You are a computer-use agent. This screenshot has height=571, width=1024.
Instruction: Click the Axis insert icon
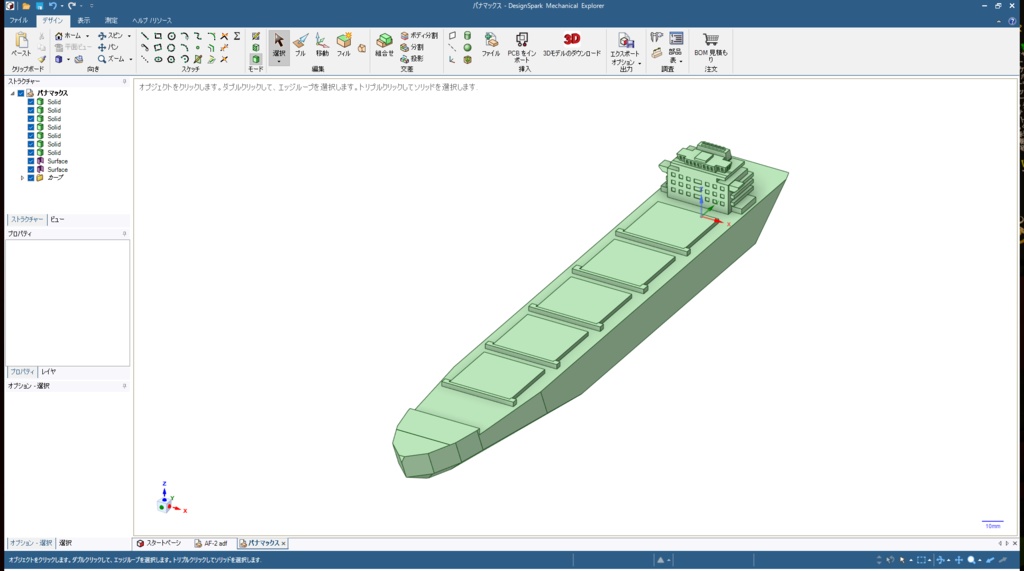click(x=452, y=48)
